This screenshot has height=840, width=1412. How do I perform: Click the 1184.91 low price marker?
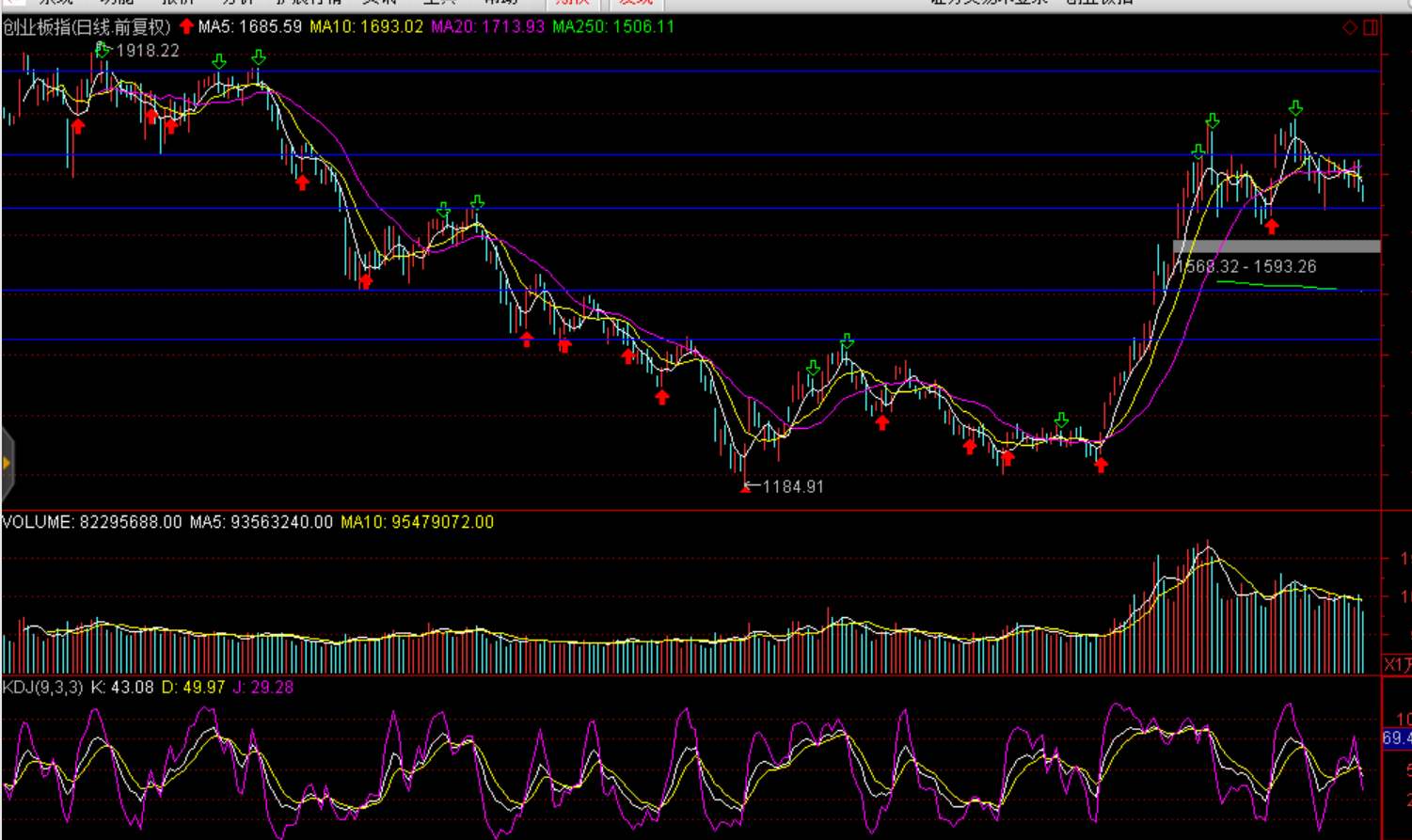click(792, 487)
